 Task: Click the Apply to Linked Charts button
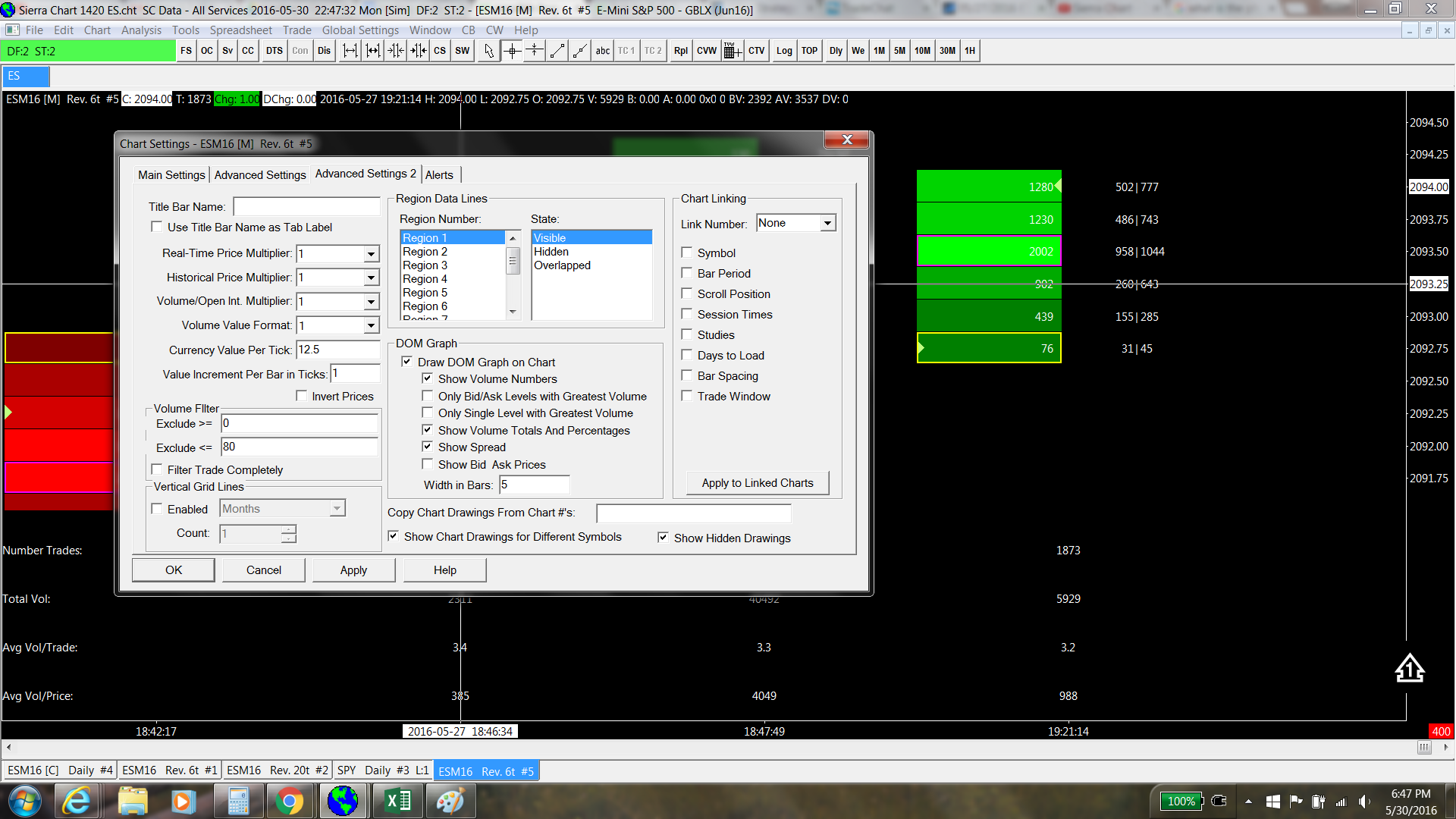tap(757, 483)
